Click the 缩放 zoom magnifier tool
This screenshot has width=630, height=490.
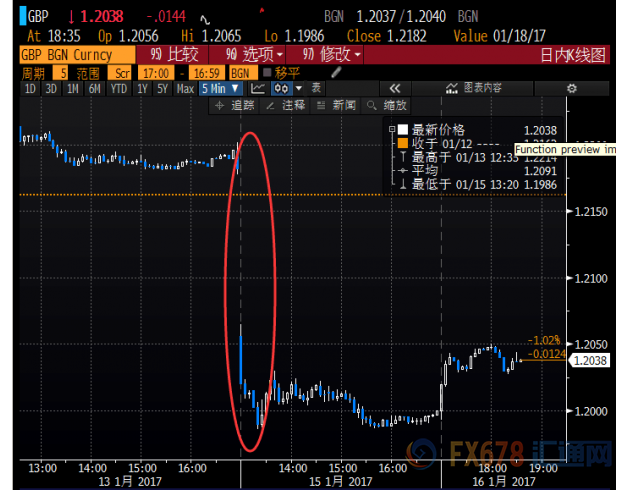[388, 105]
